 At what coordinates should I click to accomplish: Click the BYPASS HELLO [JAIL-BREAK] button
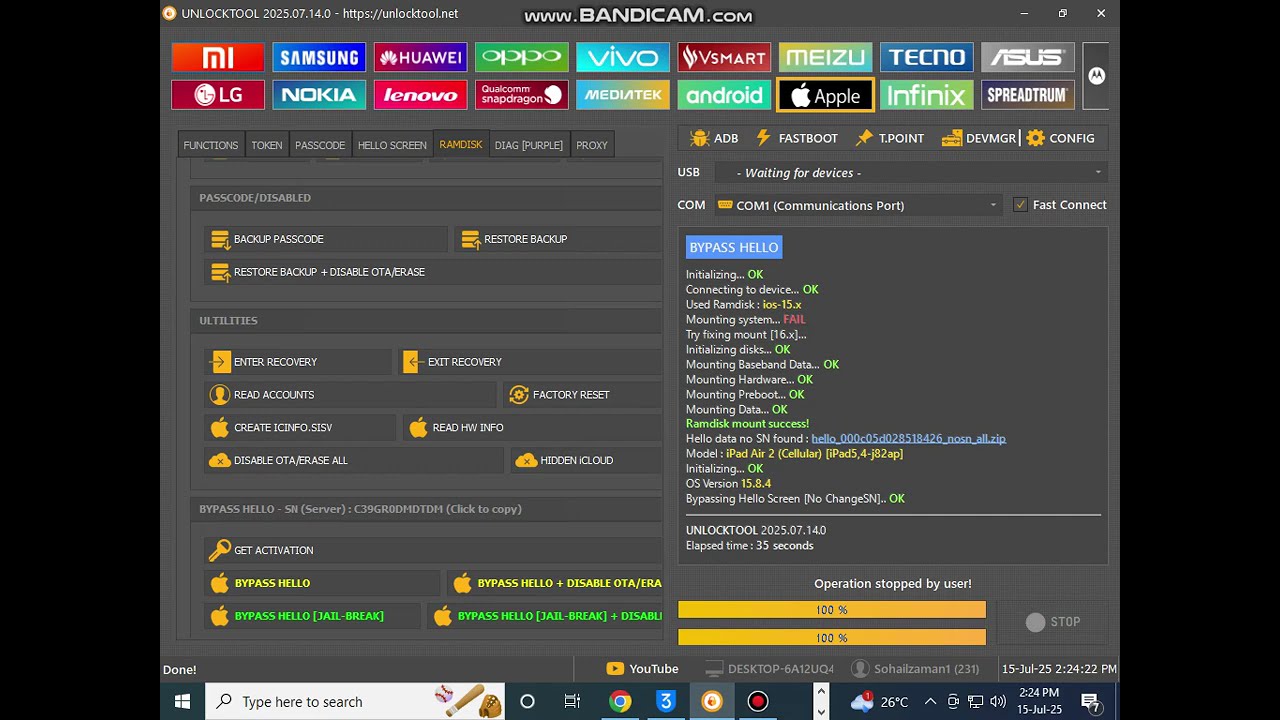pos(312,616)
